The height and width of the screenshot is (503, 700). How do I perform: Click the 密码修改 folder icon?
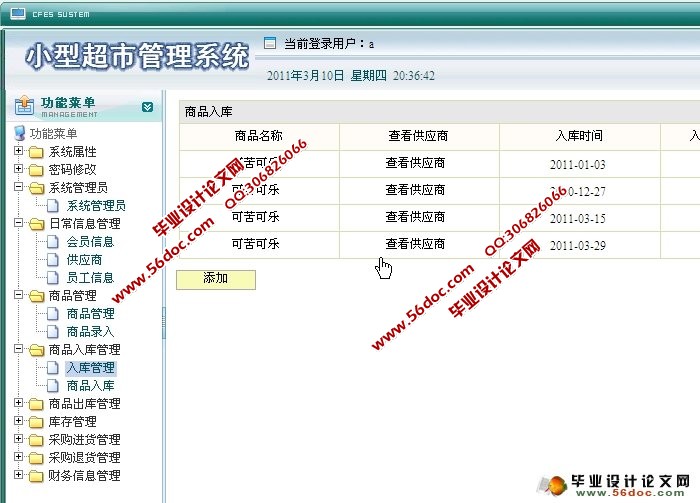(36, 170)
